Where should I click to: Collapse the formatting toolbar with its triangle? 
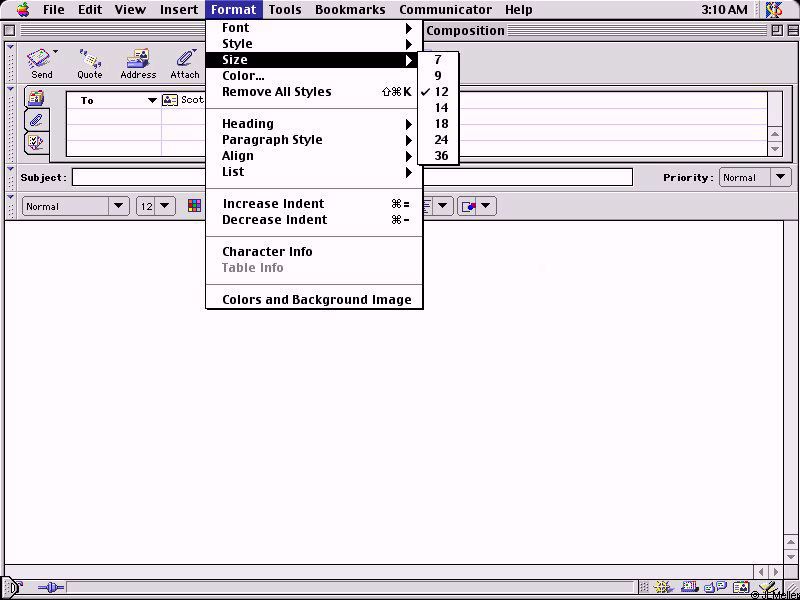(x=10, y=197)
